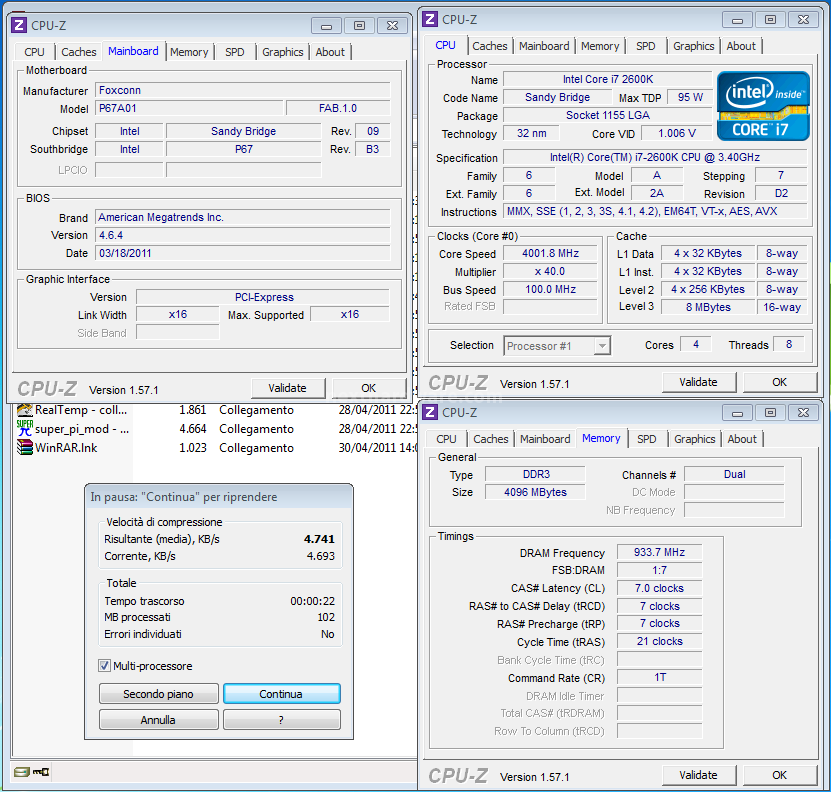
Task: Select the WinRAR.lnk archive icon
Action: [25, 447]
